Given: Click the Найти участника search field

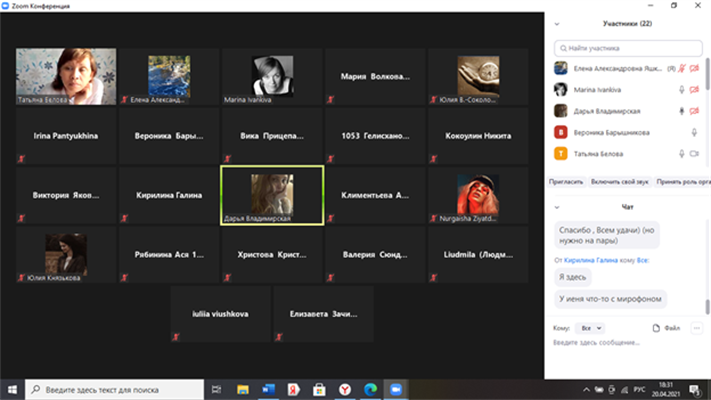Looking at the screenshot, I should tap(628, 48).
